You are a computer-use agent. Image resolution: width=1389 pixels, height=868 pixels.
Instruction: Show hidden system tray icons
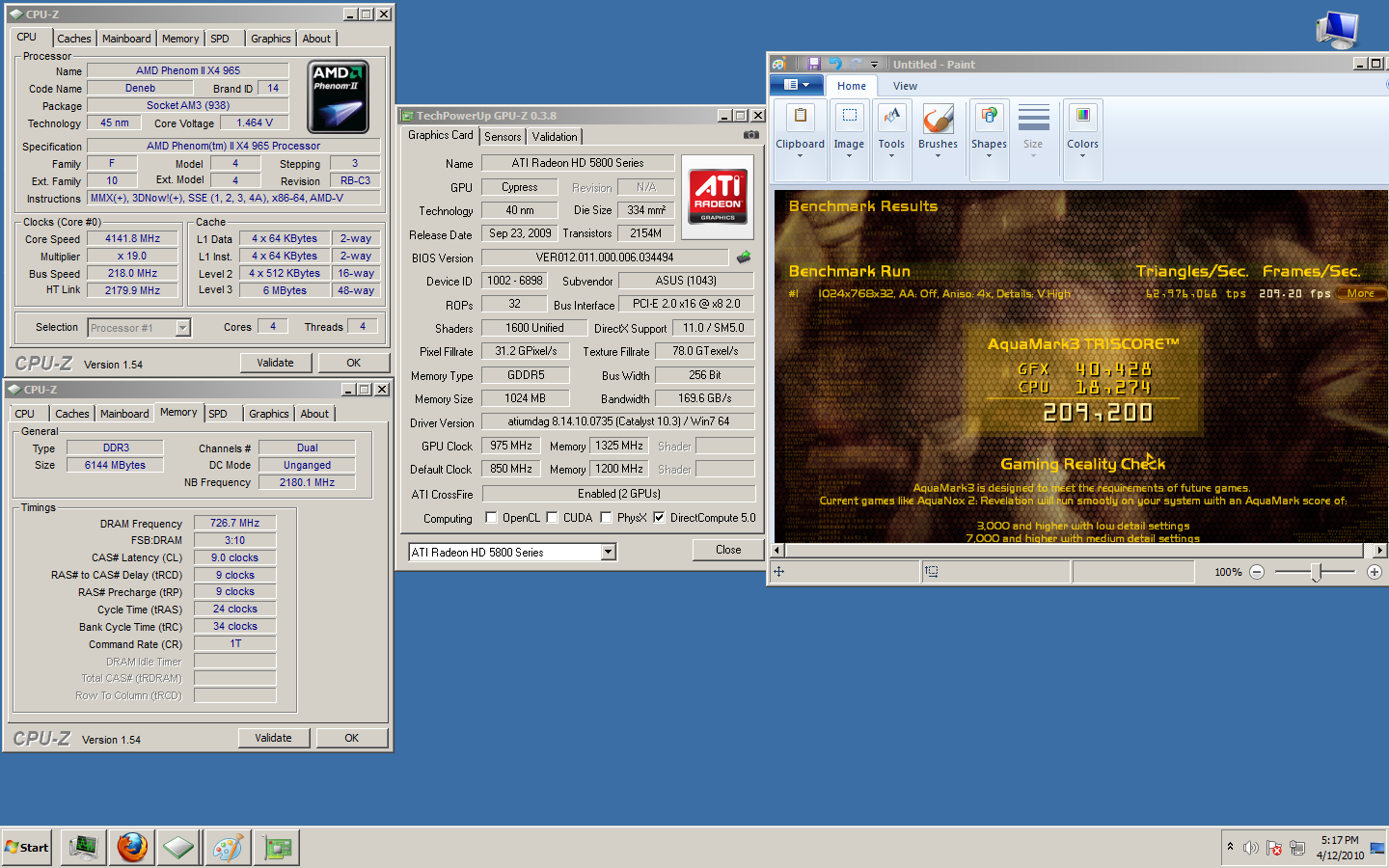pyautogui.click(x=1230, y=847)
